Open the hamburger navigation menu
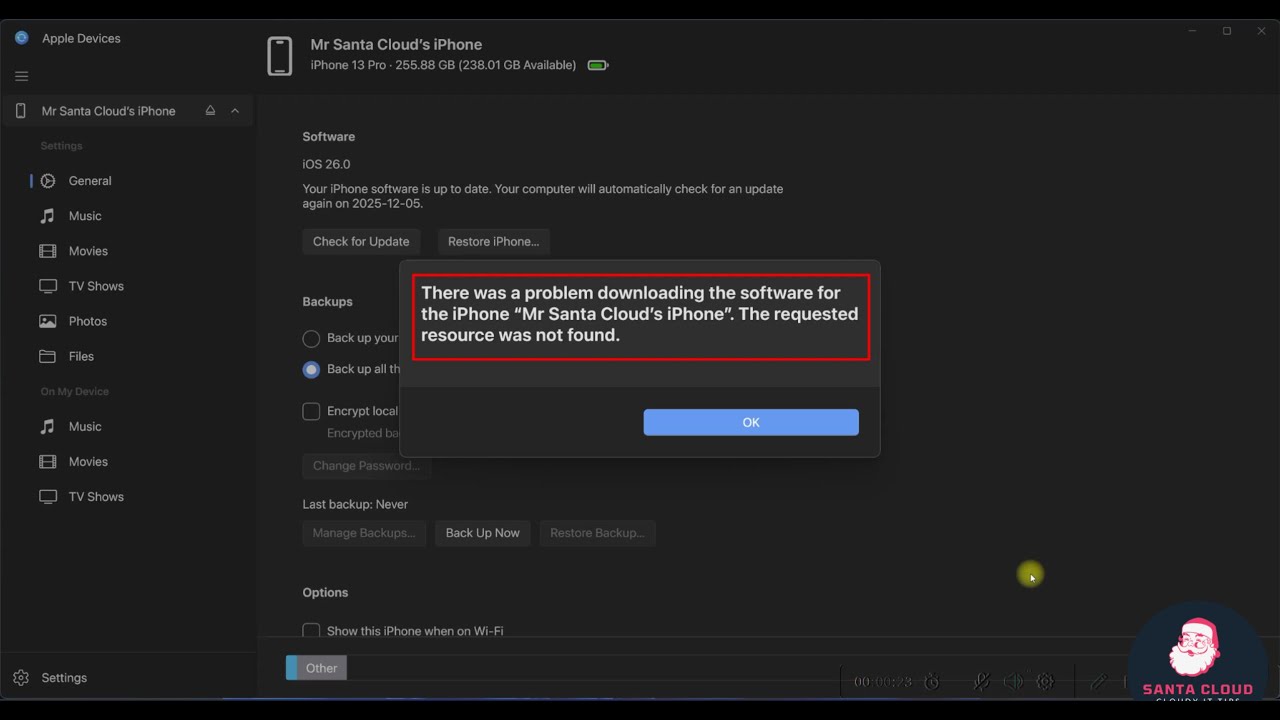The image size is (1280, 720). click(x=21, y=76)
